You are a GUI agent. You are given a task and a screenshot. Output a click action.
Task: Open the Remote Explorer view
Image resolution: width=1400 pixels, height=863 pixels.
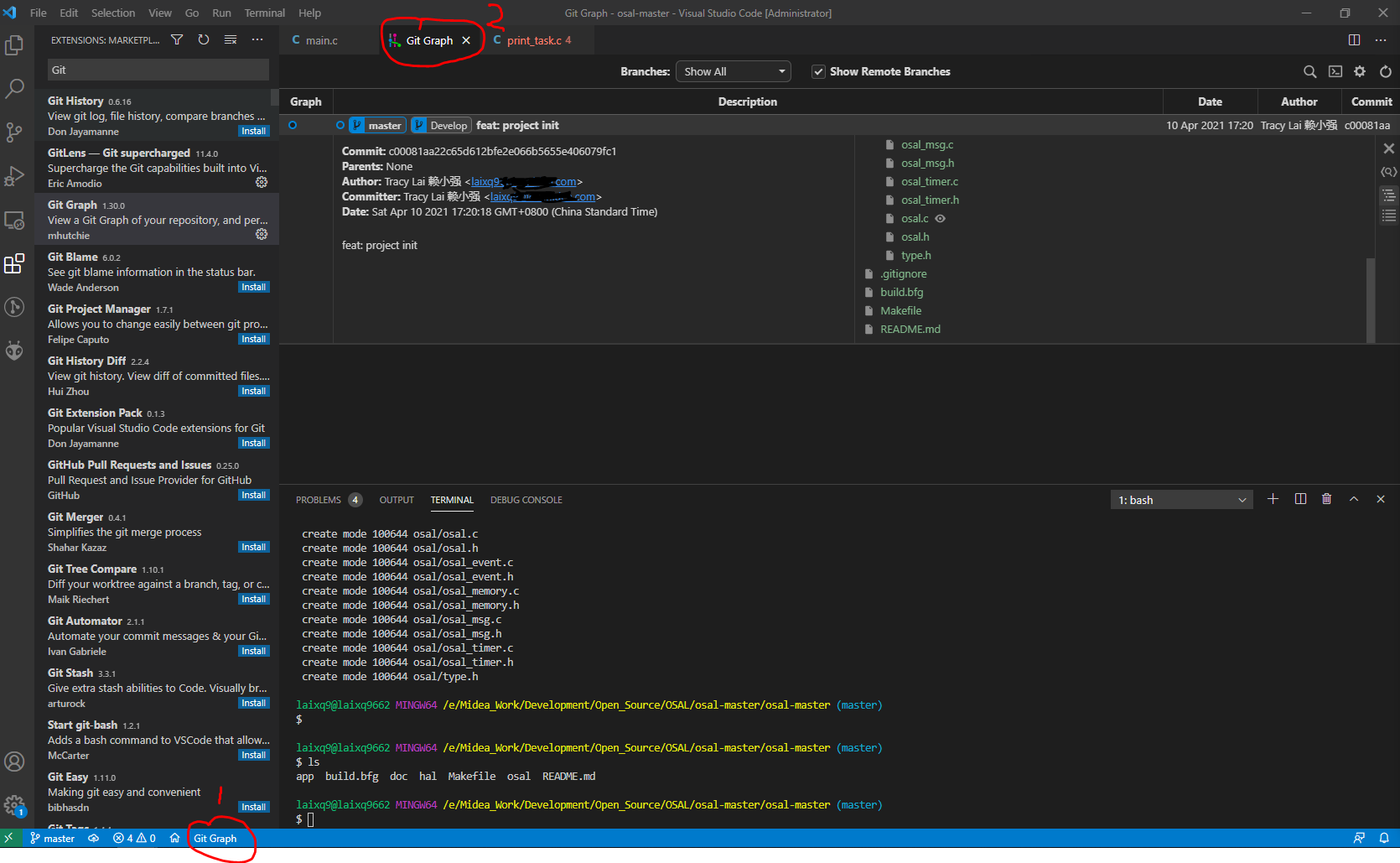pyautogui.click(x=14, y=220)
